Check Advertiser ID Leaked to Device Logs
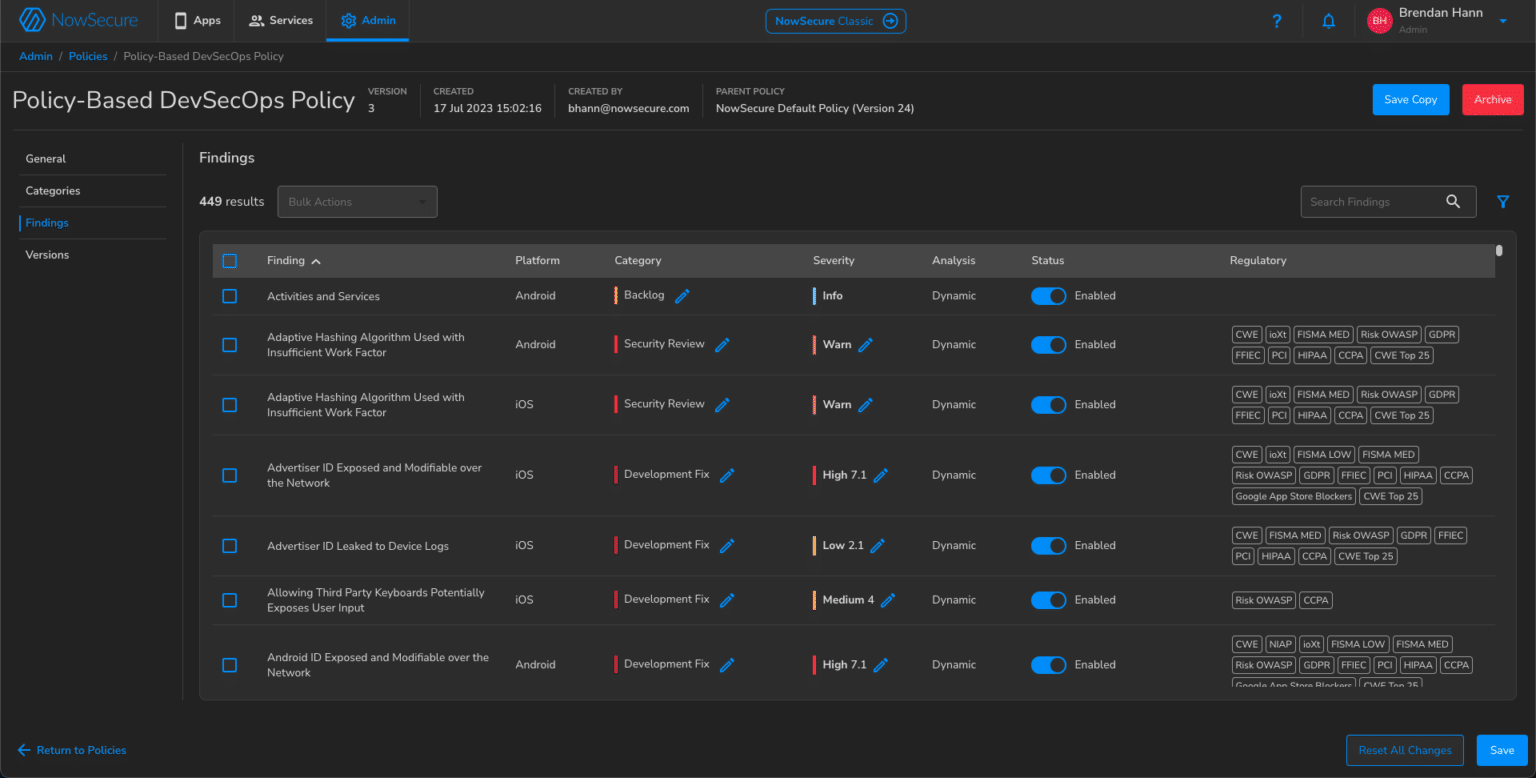This screenshot has height=778, width=1536. 229,546
